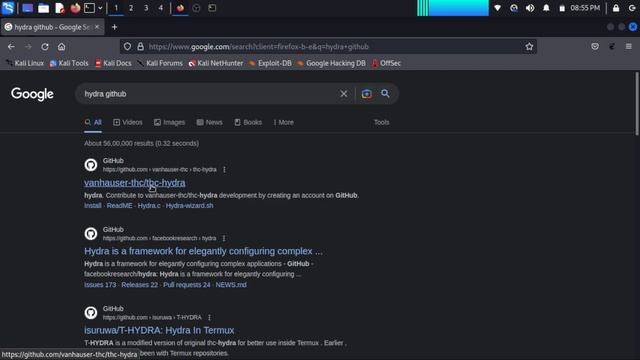Open the Kali Forums bookmark
This screenshot has height=360, width=640.
160,63
